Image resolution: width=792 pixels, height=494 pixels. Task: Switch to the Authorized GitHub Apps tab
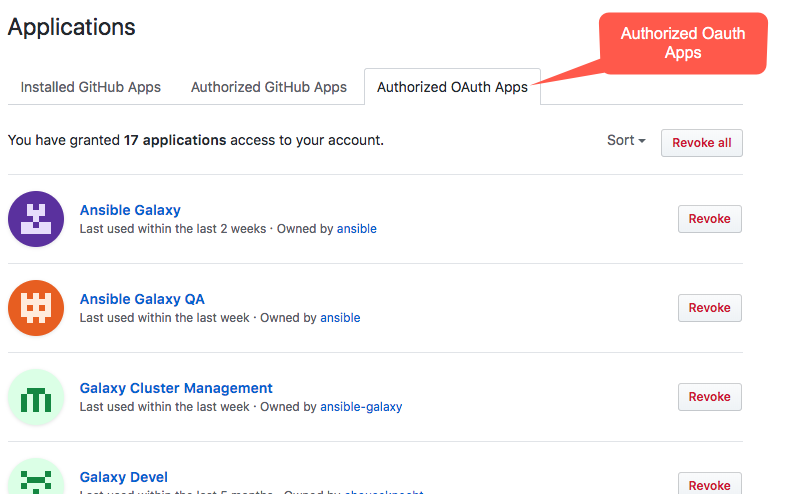269,87
